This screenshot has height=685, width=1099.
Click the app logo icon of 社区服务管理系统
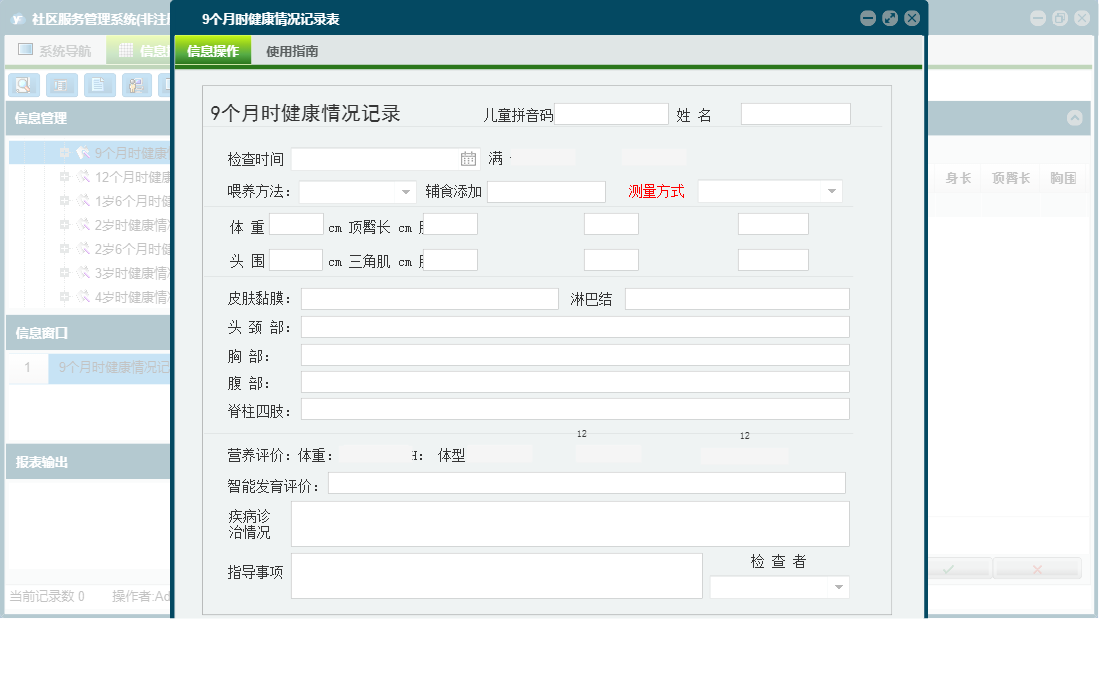point(18,20)
